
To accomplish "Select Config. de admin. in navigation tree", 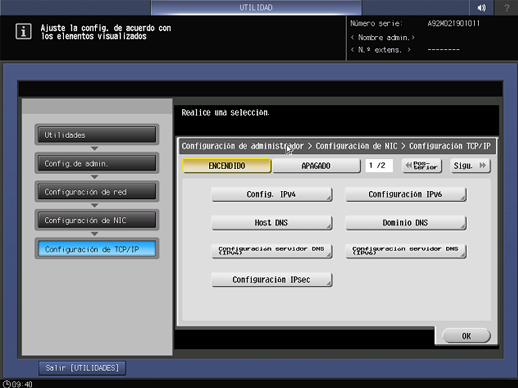I will click(x=97, y=163).
